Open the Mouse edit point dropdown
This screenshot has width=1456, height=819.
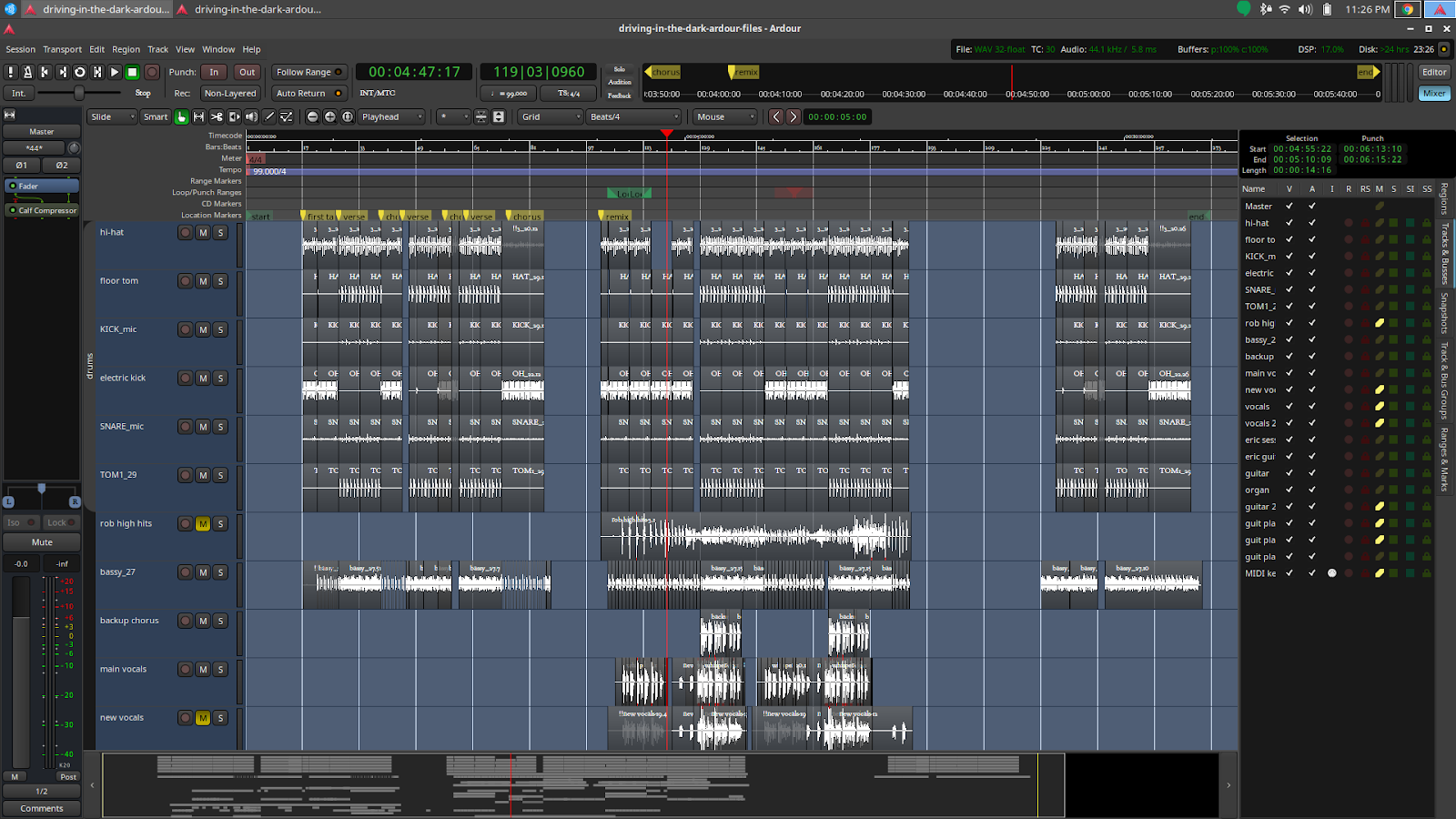click(725, 116)
